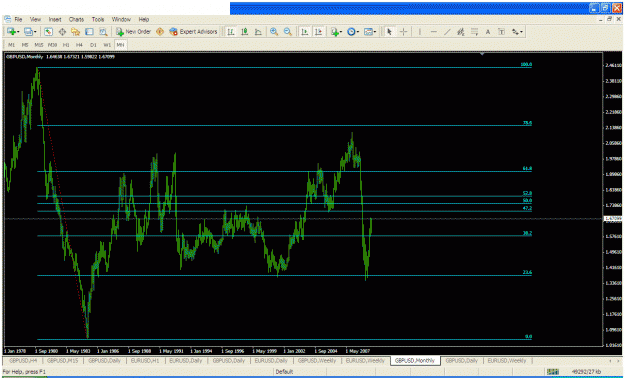Screen dimensions: 625x378
Task: Switch to D1 timeframe
Action: click(93, 45)
